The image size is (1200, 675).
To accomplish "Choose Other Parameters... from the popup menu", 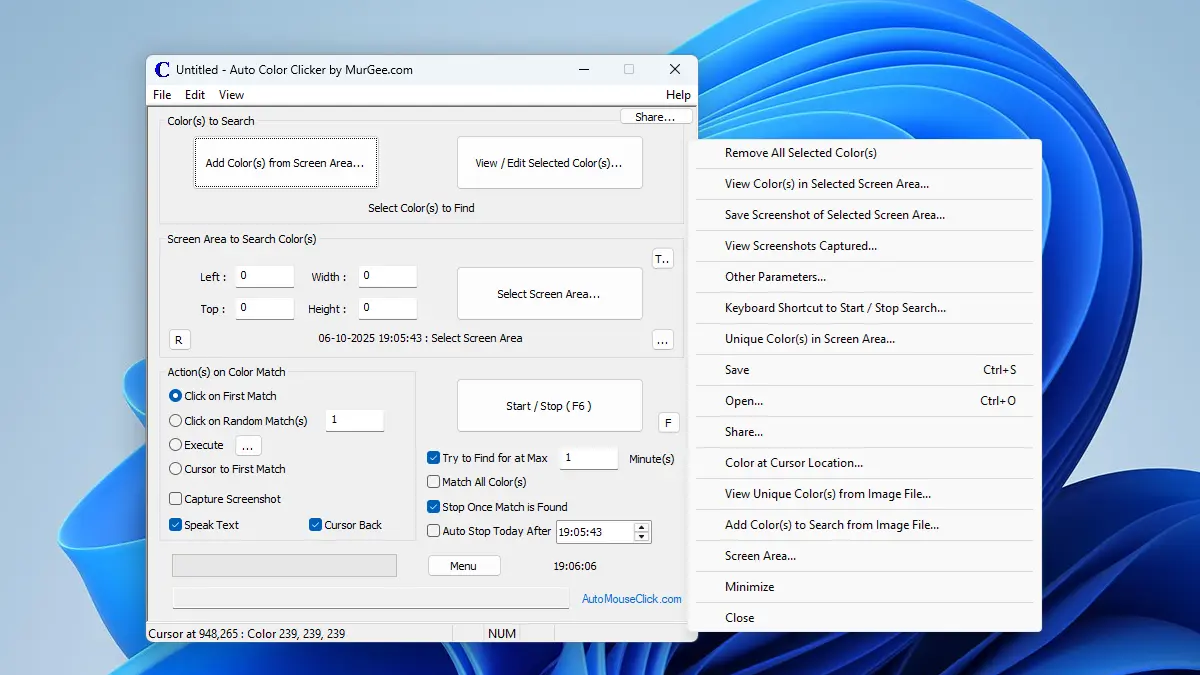I will click(x=775, y=277).
